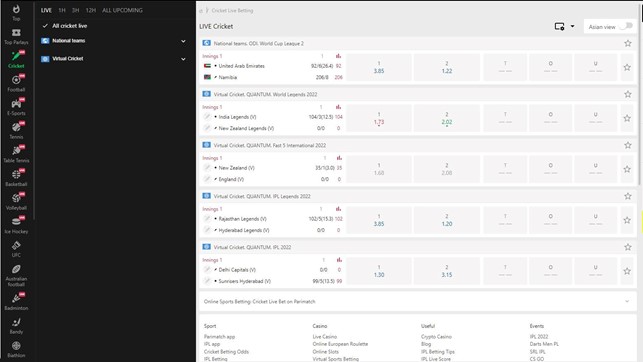The width and height of the screenshot is (643, 362).
Task: Open Basketball in sidebar
Action: (x=16, y=178)
